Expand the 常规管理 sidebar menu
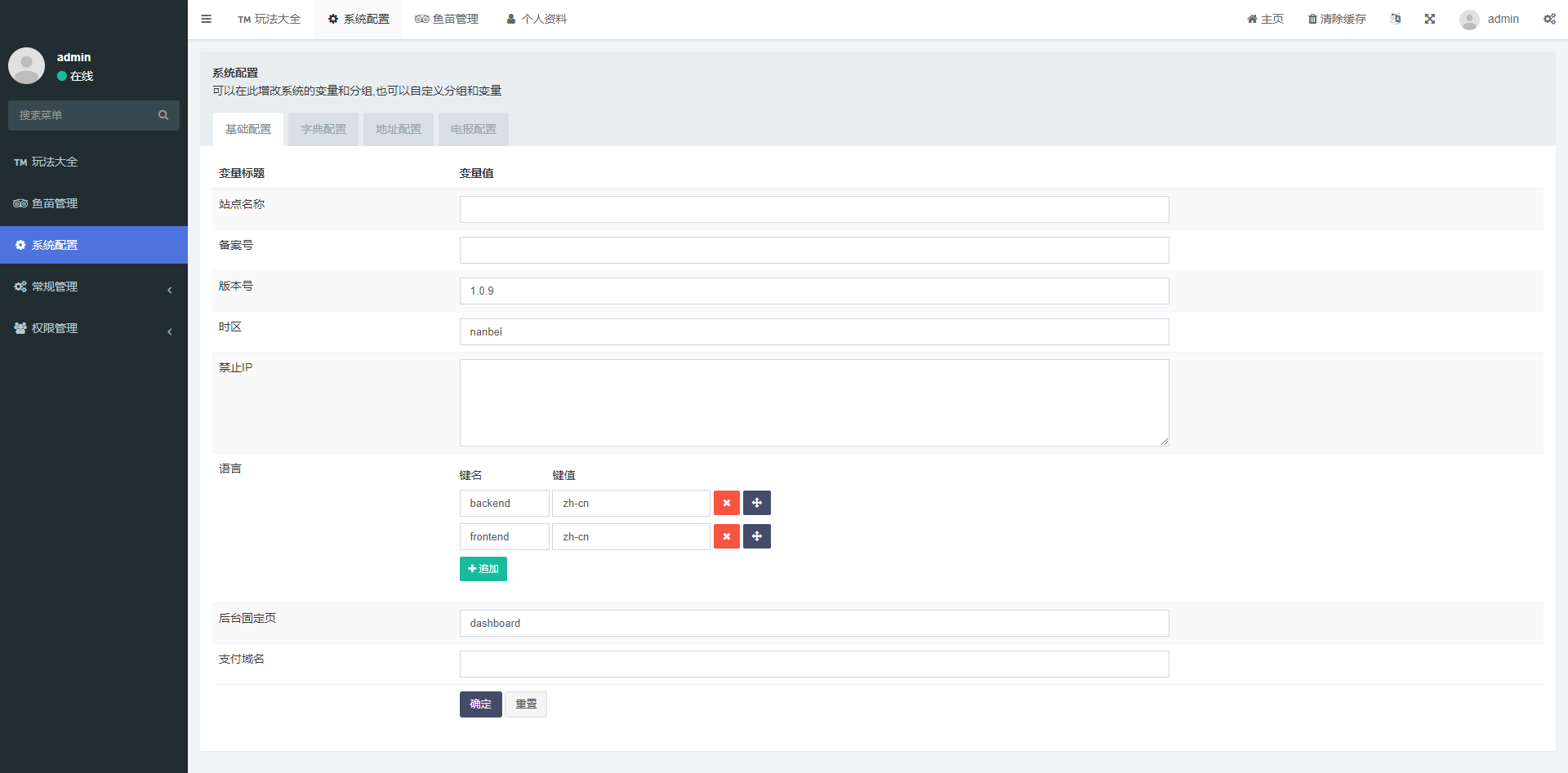The width and height of the screenshot is (1568, 773). [93, 287]
